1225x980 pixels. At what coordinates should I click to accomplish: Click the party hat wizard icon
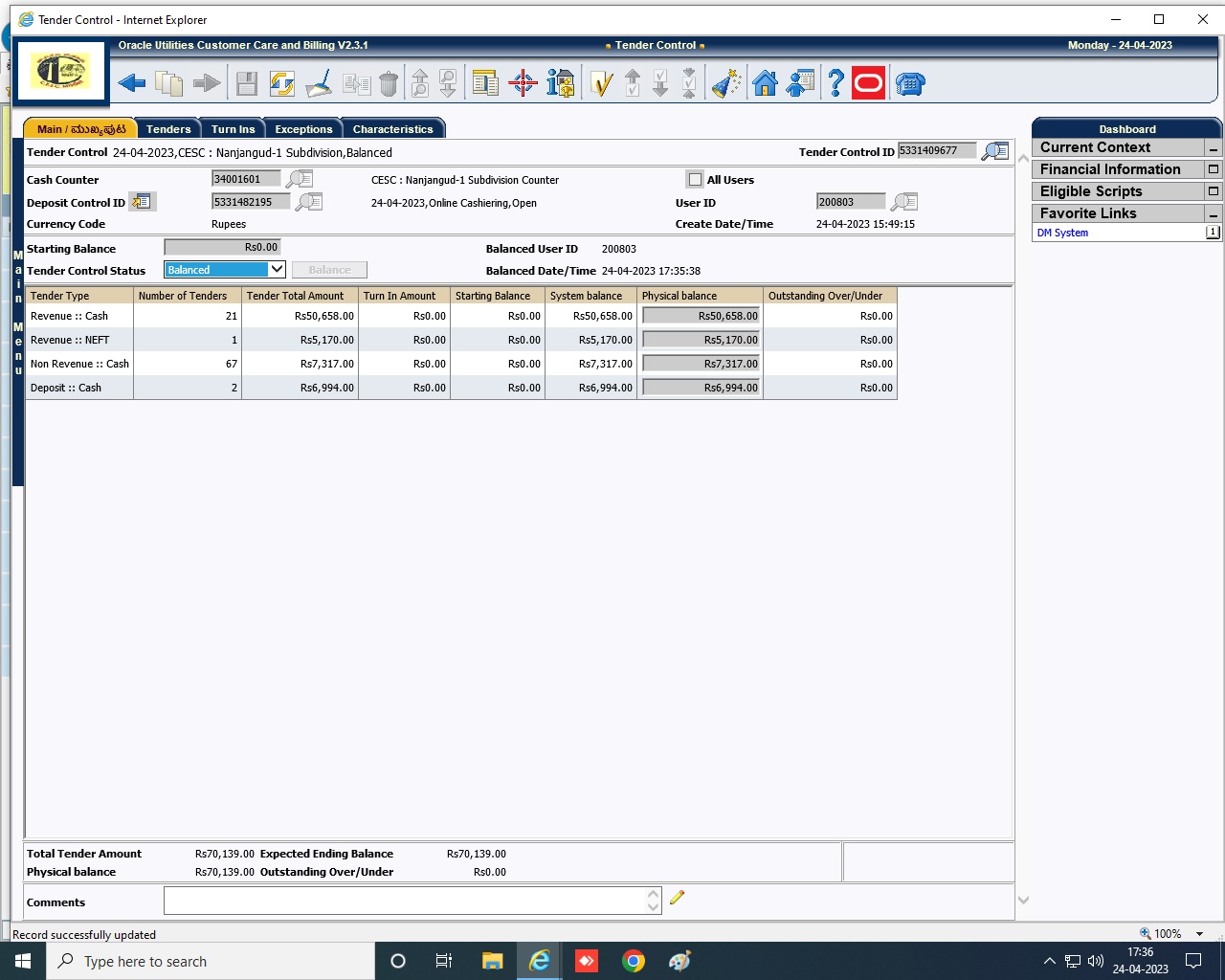[x=727, y=84]
